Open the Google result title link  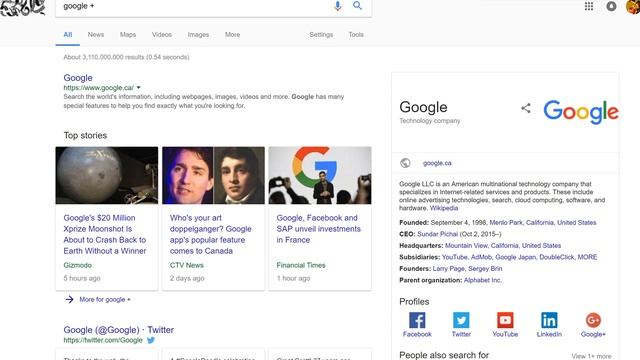point(78,78)
